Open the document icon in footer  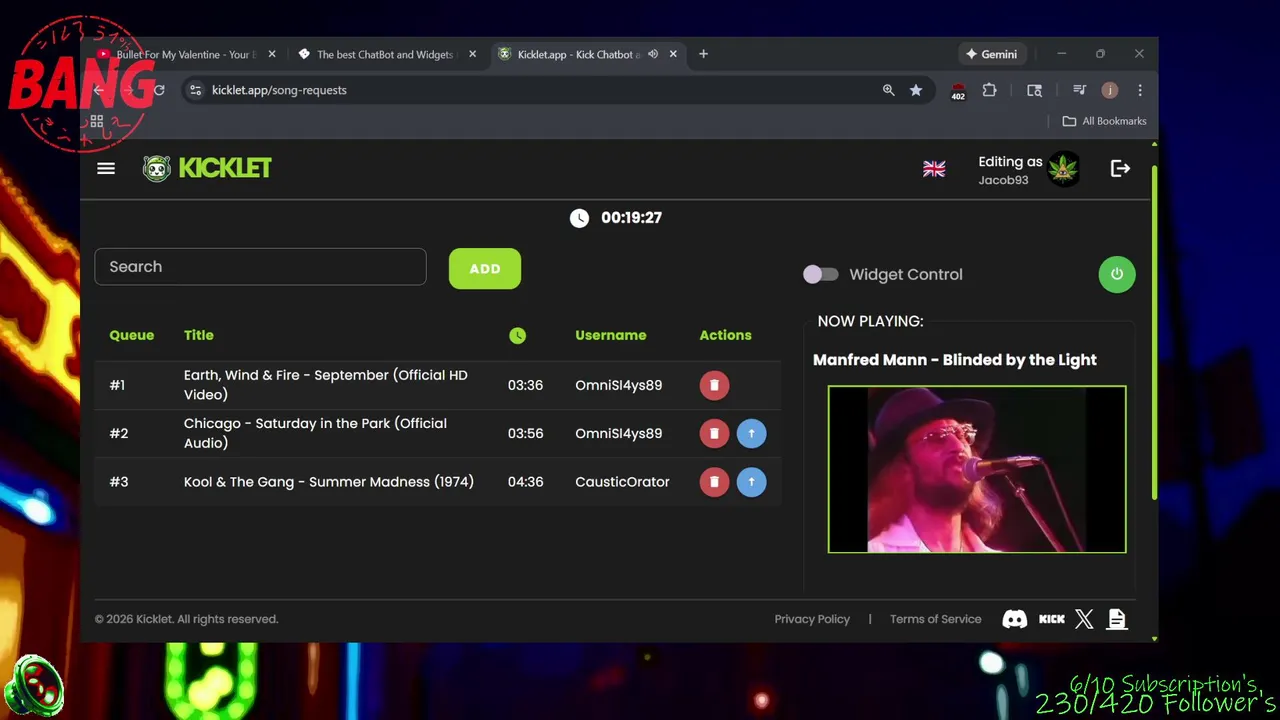tap(1117, 619)
